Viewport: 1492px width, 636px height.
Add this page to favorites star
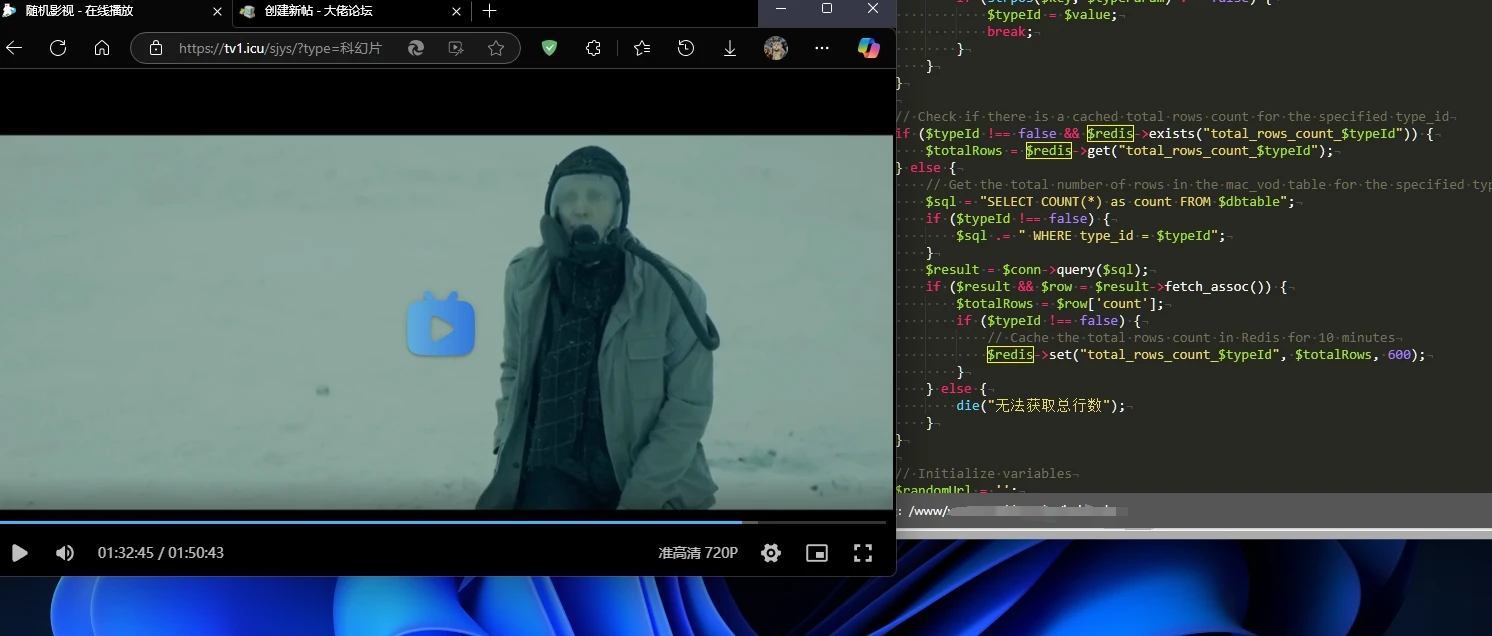coord(496,48)
